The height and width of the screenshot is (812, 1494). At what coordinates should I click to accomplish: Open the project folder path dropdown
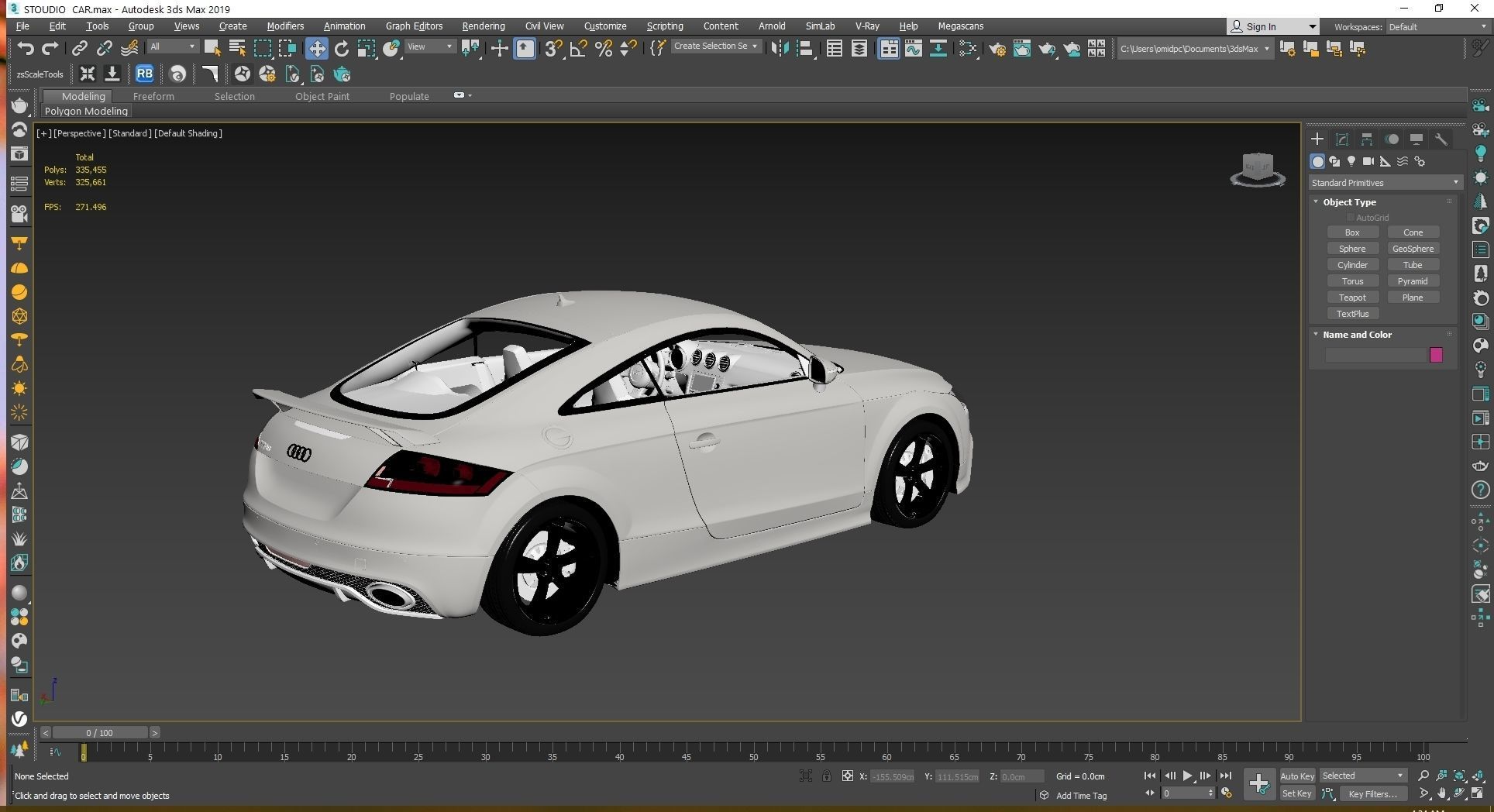pyautogui.click(x=1195, y=49)
